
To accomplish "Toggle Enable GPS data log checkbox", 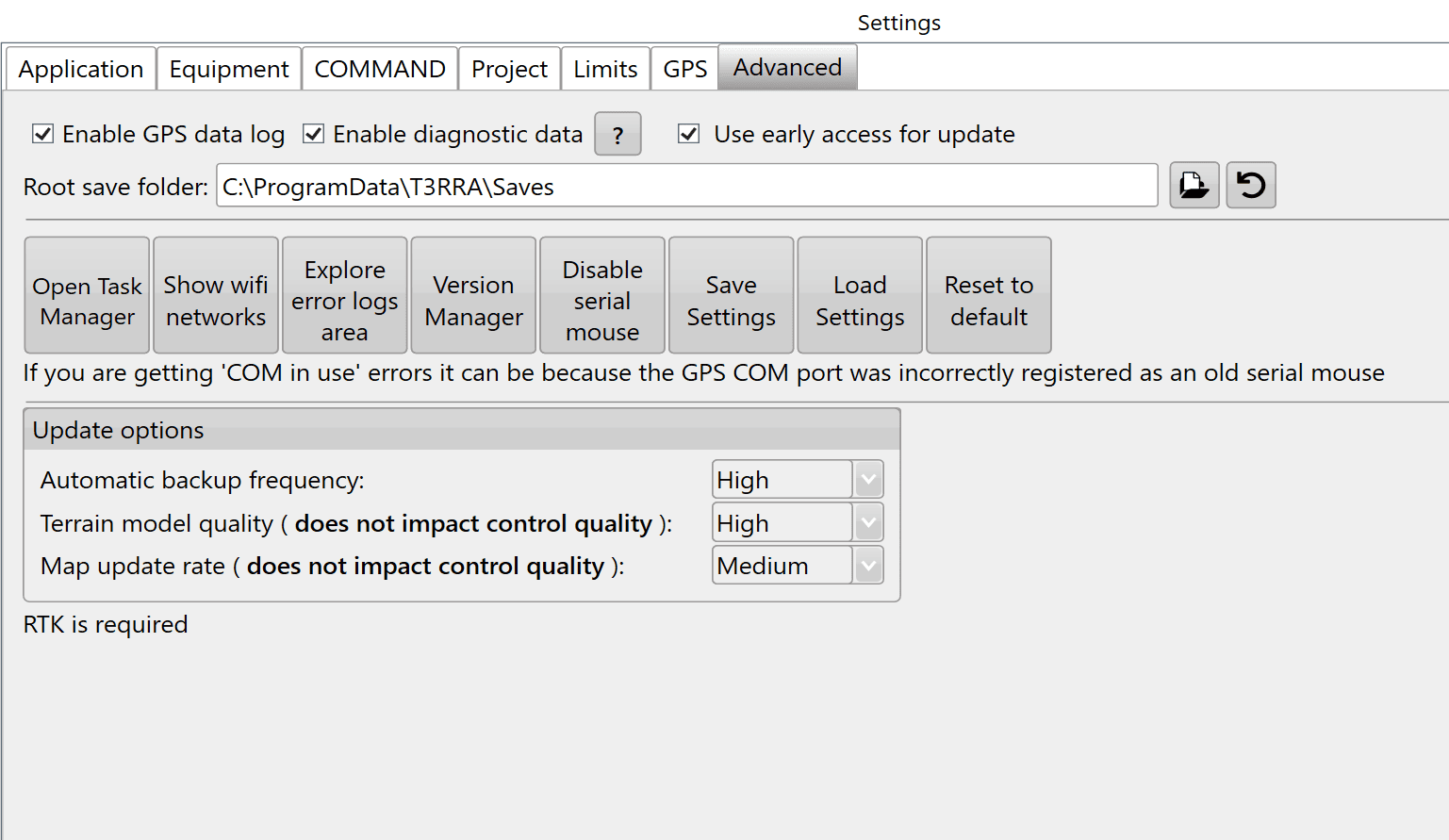I will point(42,134).
